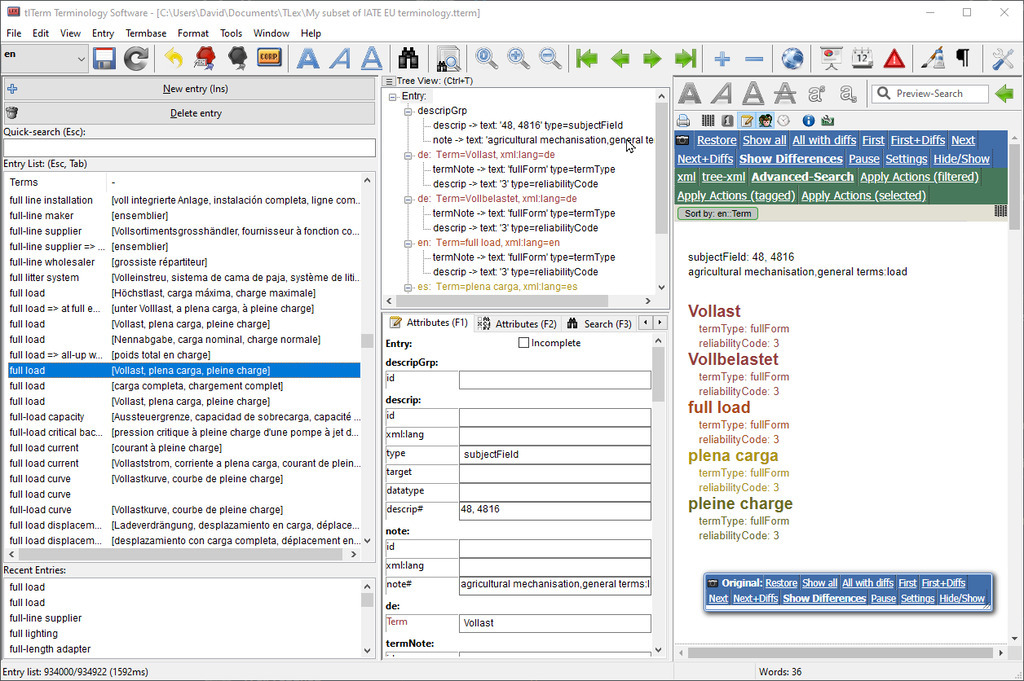Toggle the Incomplete checkbox

pyautogui.click(x=524, y=343)
